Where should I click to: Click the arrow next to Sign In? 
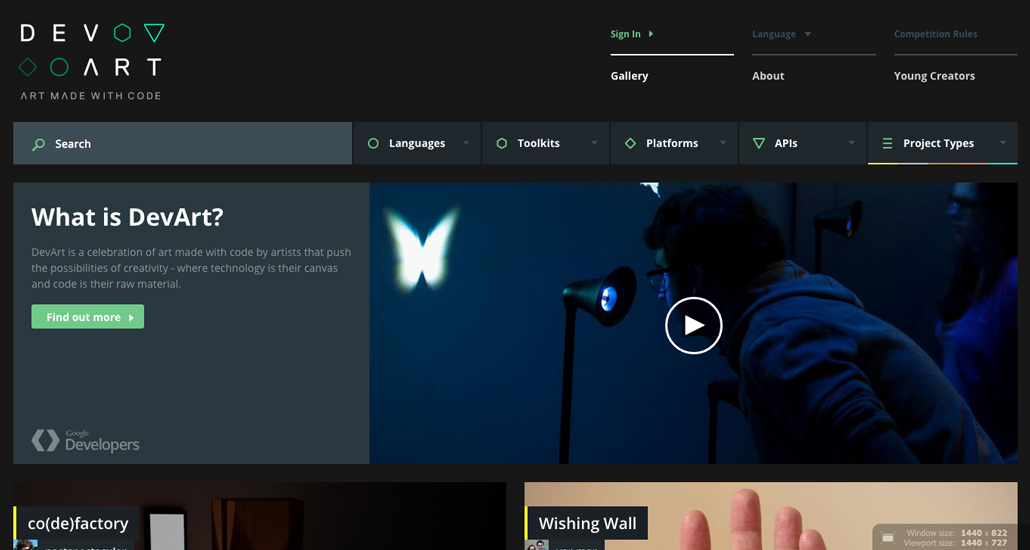click(x=651, y=34)
